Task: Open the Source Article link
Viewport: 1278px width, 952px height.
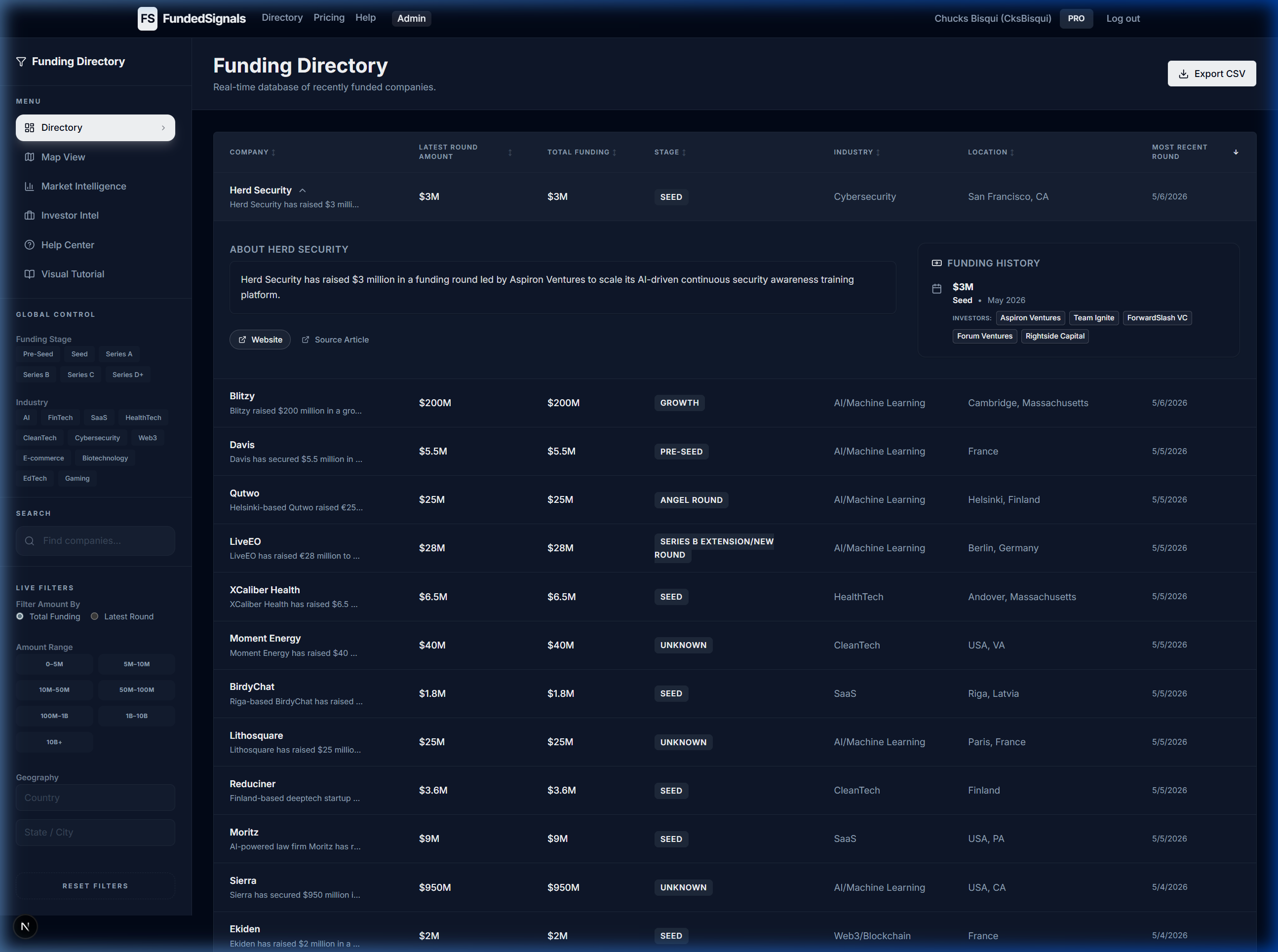Action: click(336, 340)
